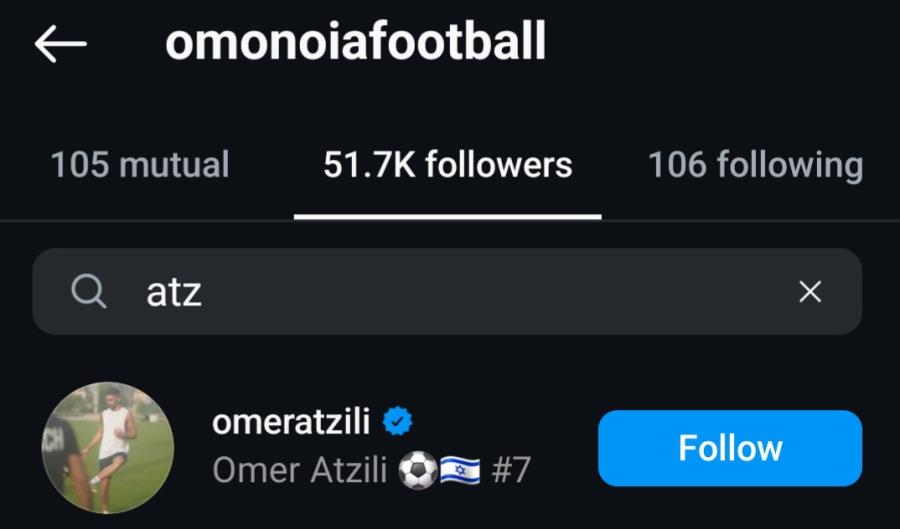Clear the search text with X icon

click(x=810, y=292)
